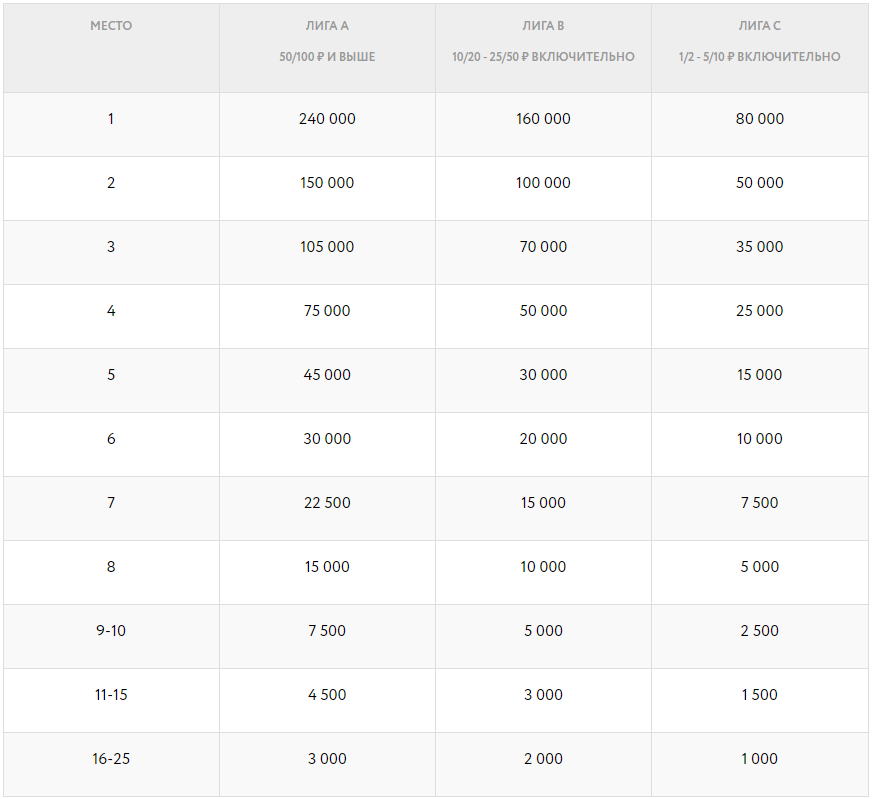Select the 160 000 prize in Лига B
Image resolution: width=875 pixels, height=799 pixels.
tap(543, 119)
